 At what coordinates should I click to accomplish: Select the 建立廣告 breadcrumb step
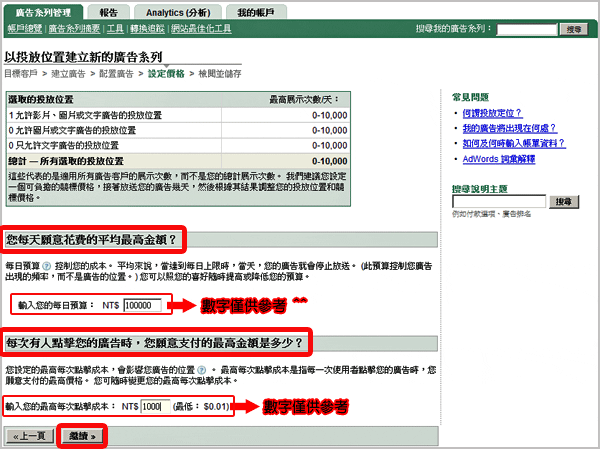tap(68, 74)
